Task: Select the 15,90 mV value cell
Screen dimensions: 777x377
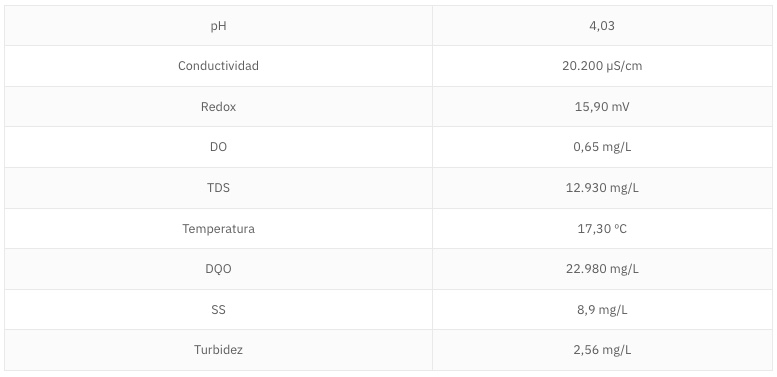Action: pyautogui.click(x=602, y=107)
